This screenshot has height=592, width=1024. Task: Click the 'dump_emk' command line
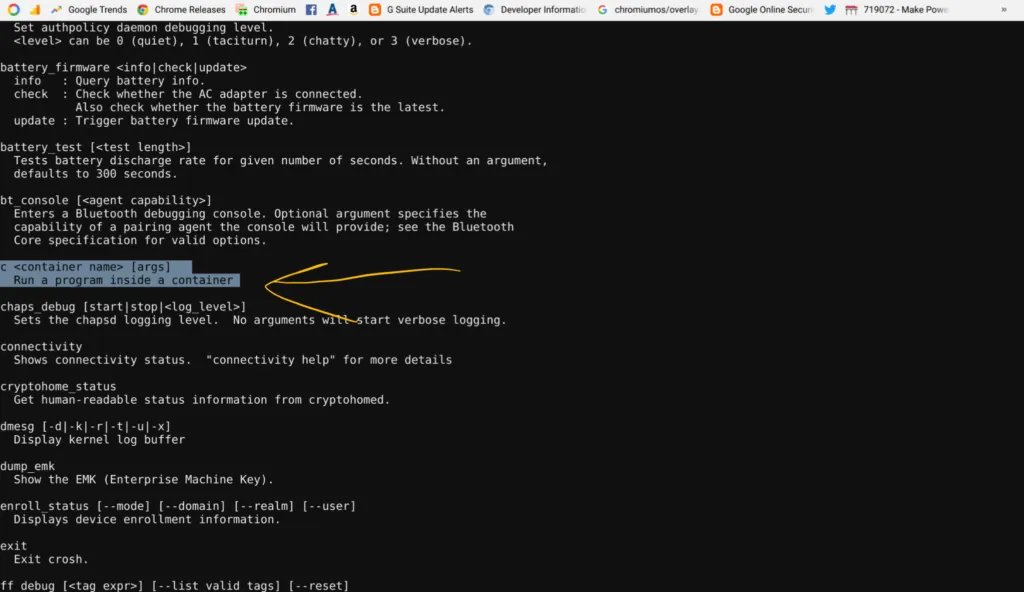pyautogui.click(x=27, y=466)
